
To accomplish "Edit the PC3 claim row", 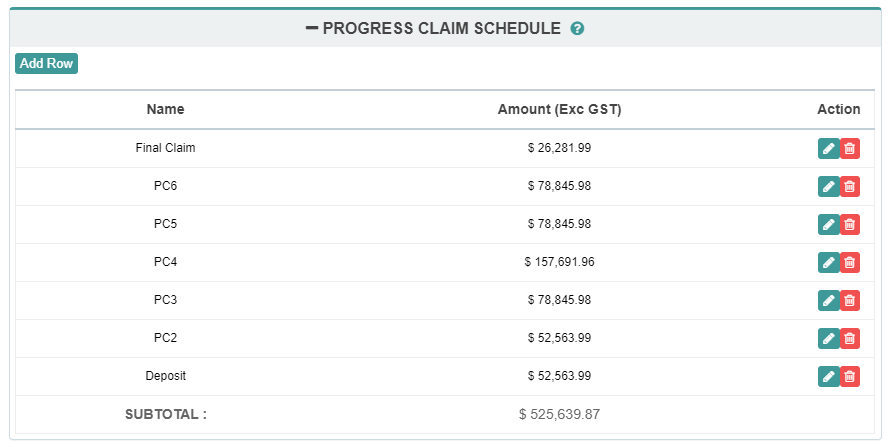I will pyautogui.click(x=828, y=300).
